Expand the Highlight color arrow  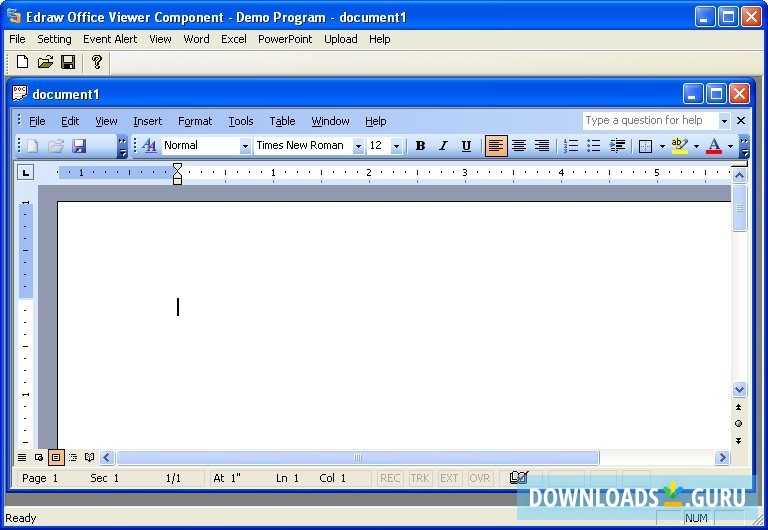click(x=696, y=146)
